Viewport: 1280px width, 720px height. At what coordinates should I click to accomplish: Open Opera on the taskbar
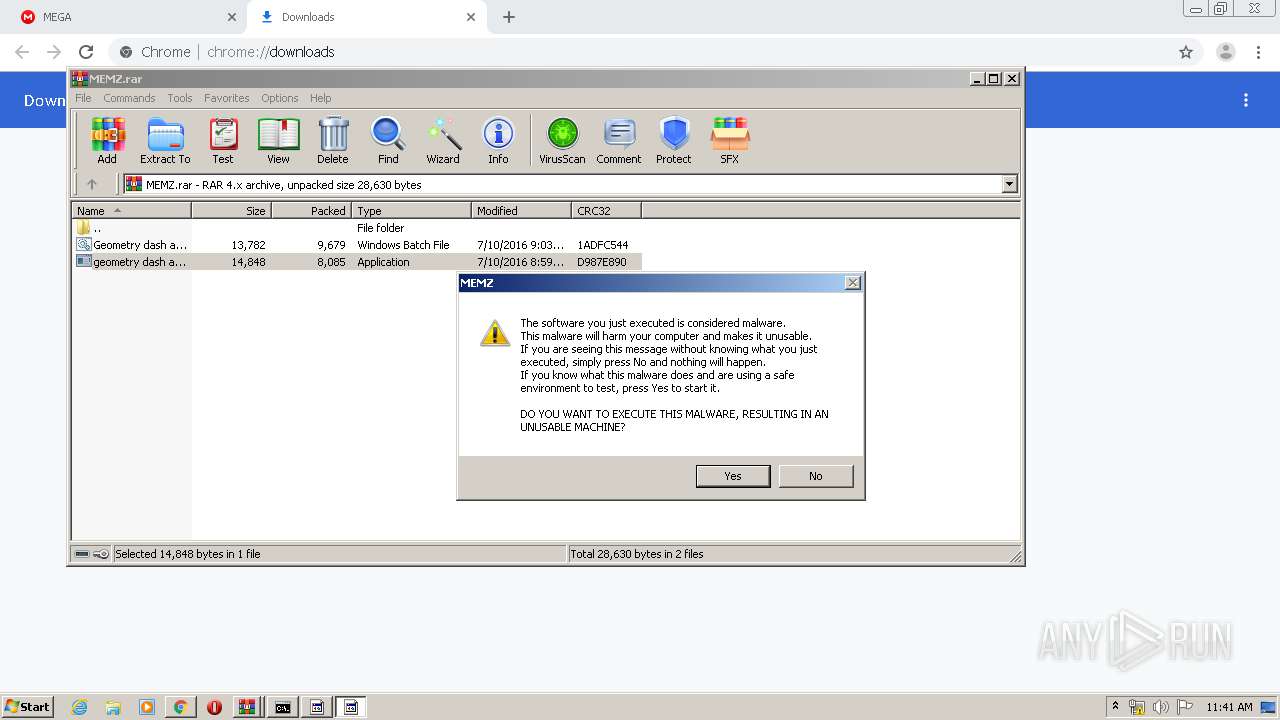(x=214, y=707)
